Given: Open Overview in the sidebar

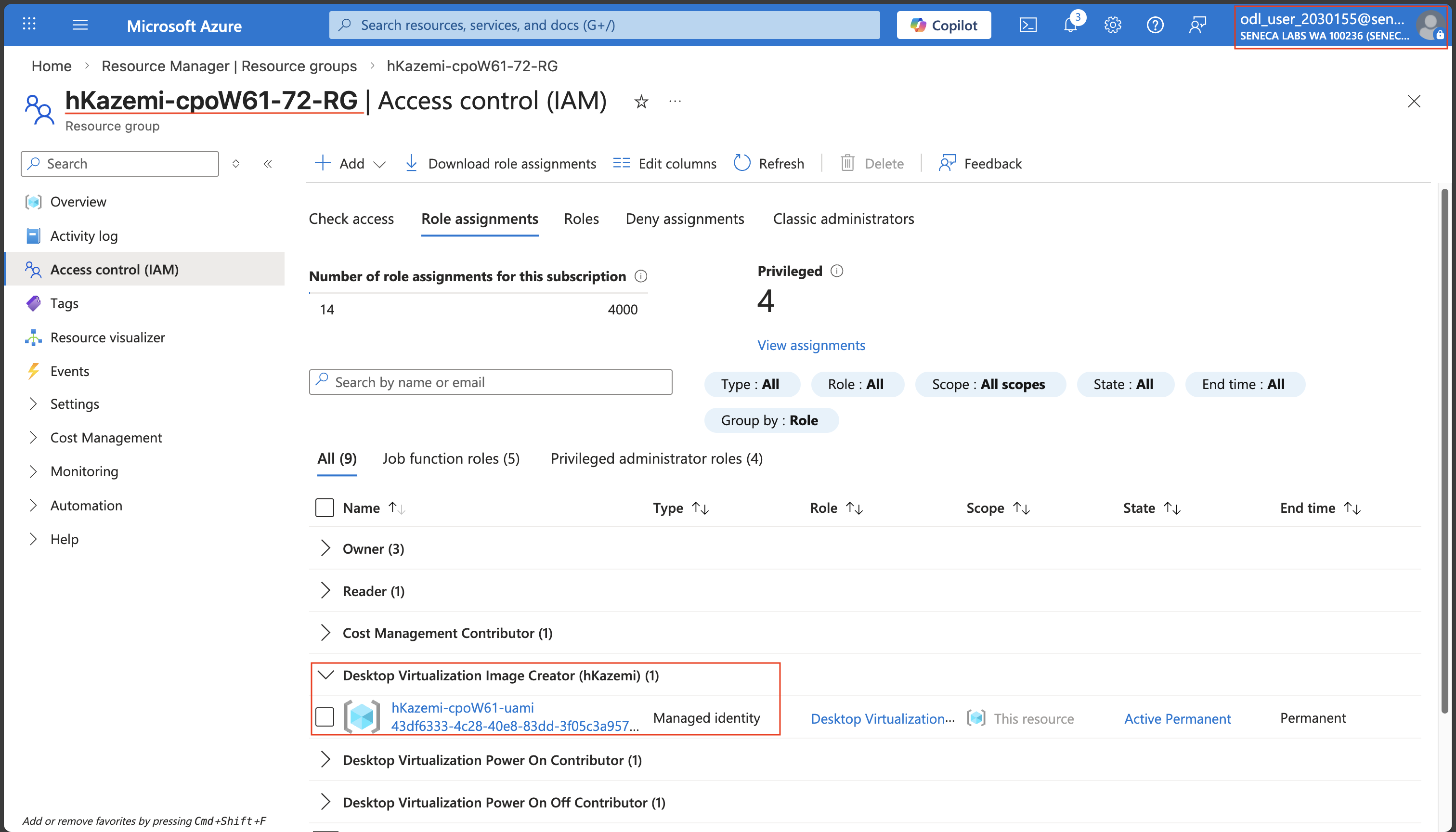Looking at the screenshot, I should [78, 202].
